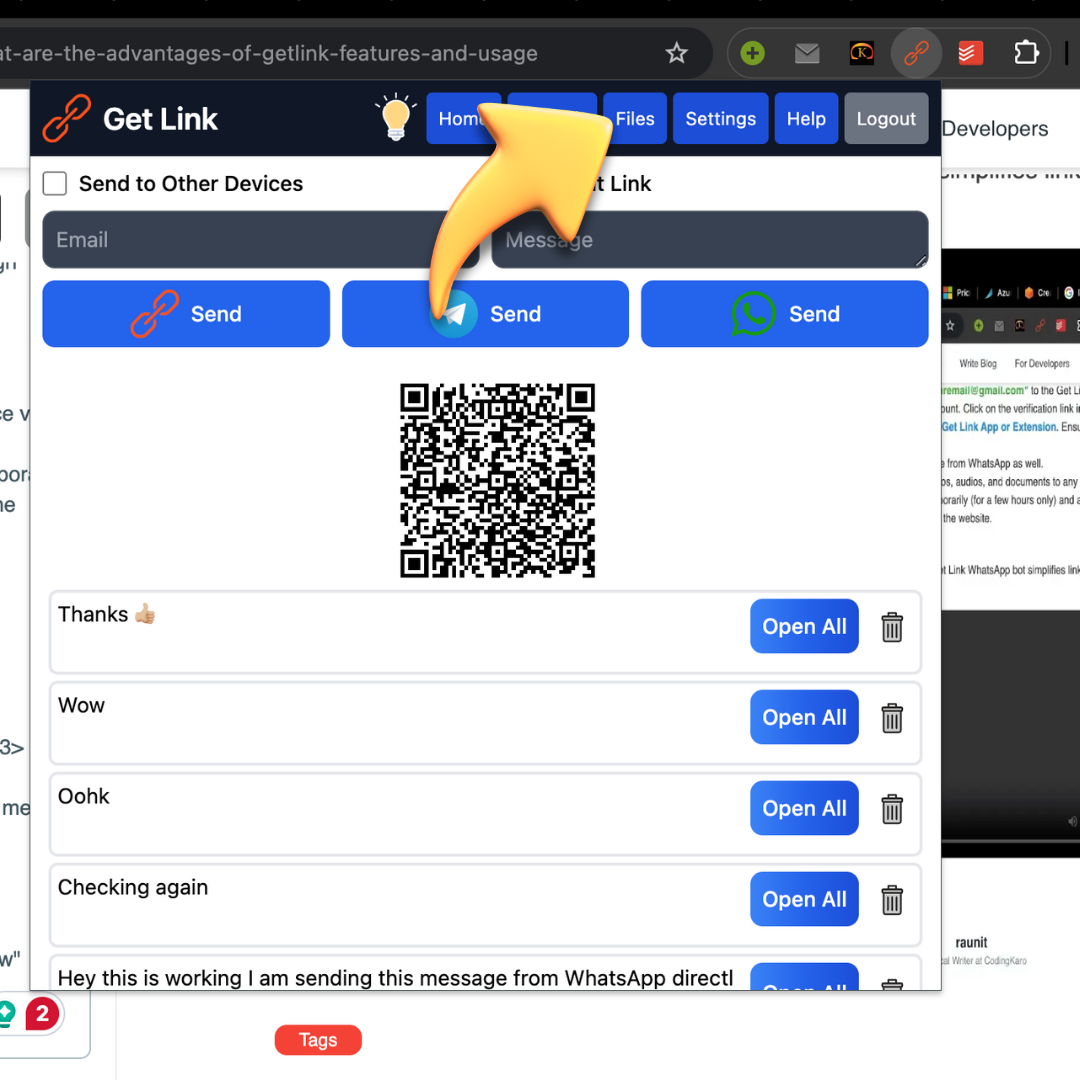Click the browser address bar URL
1080x1080 pixels.
click(269, 53)
